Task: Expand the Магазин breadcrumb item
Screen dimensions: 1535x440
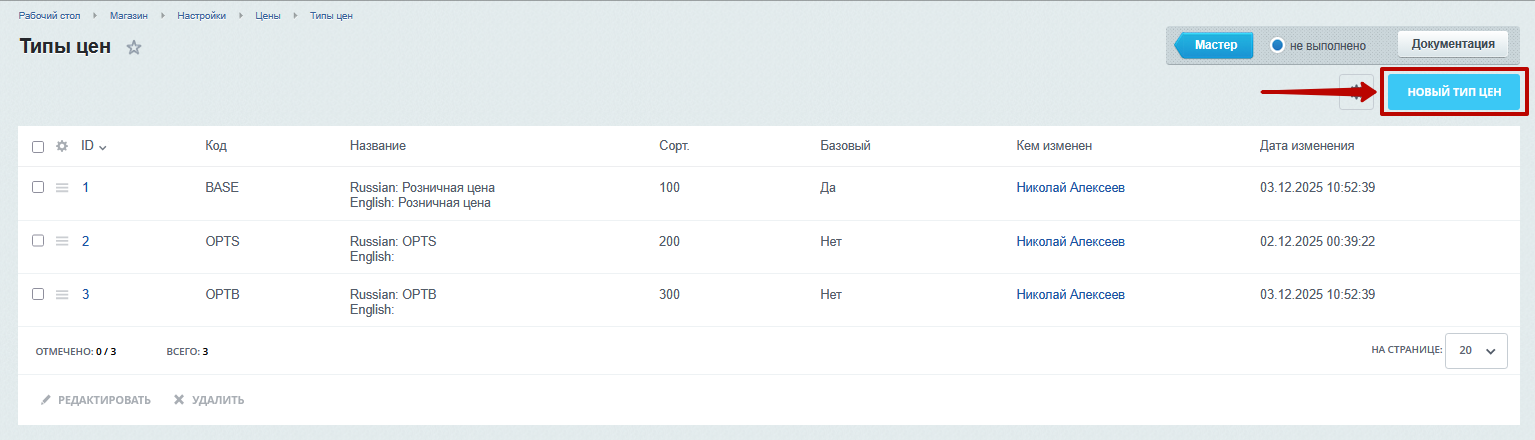Action: (129, 16)
